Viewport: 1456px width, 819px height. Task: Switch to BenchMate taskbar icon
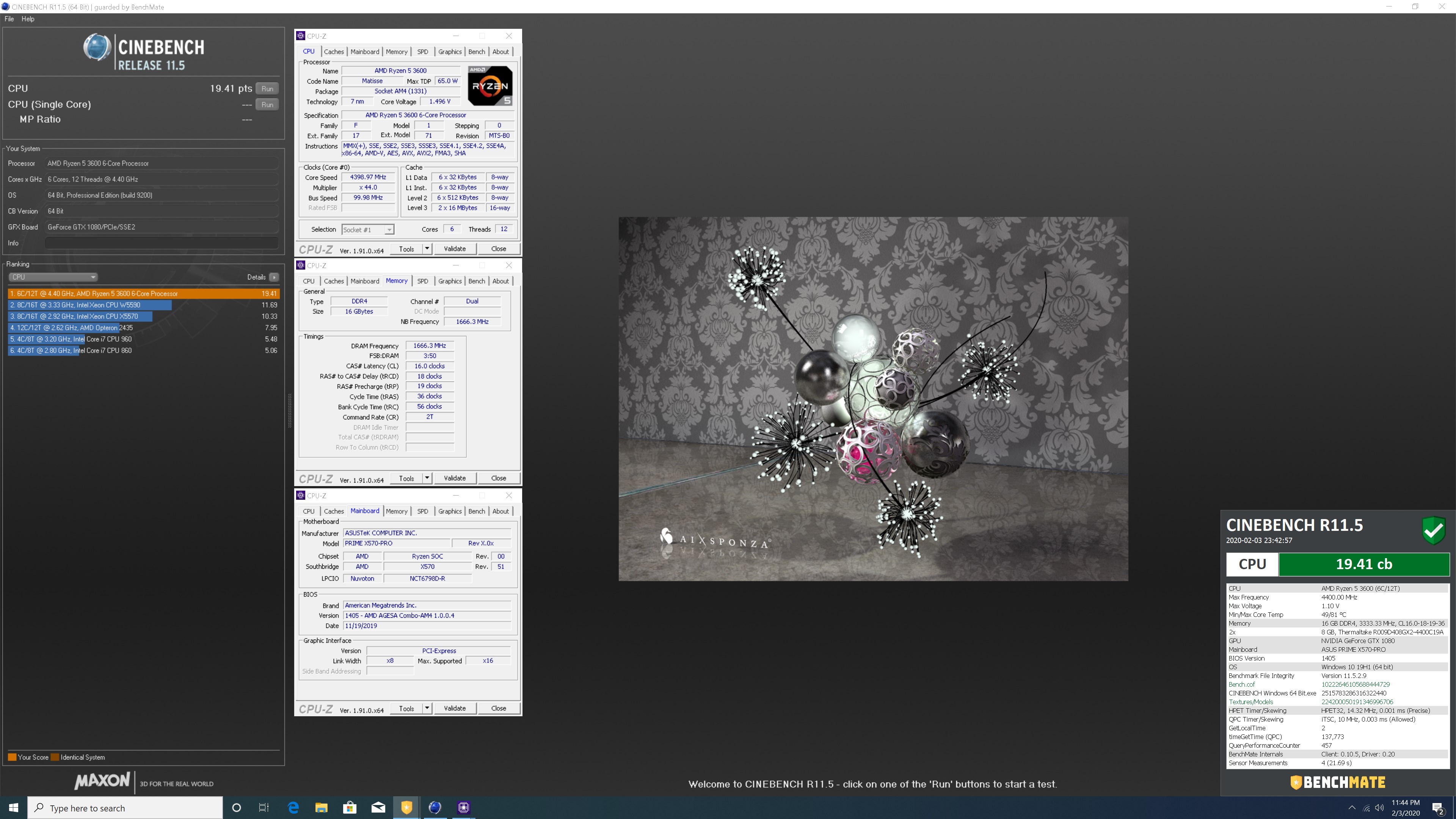click(406, 808)
